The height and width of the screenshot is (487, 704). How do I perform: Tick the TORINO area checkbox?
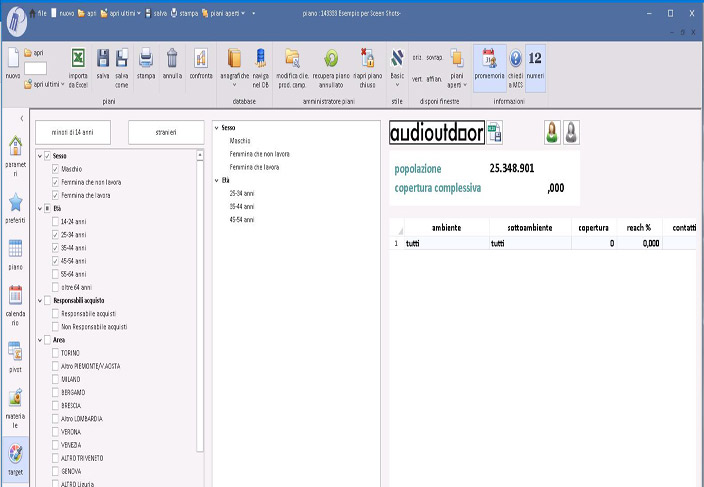pyautogui.click(x=55, y=353)
